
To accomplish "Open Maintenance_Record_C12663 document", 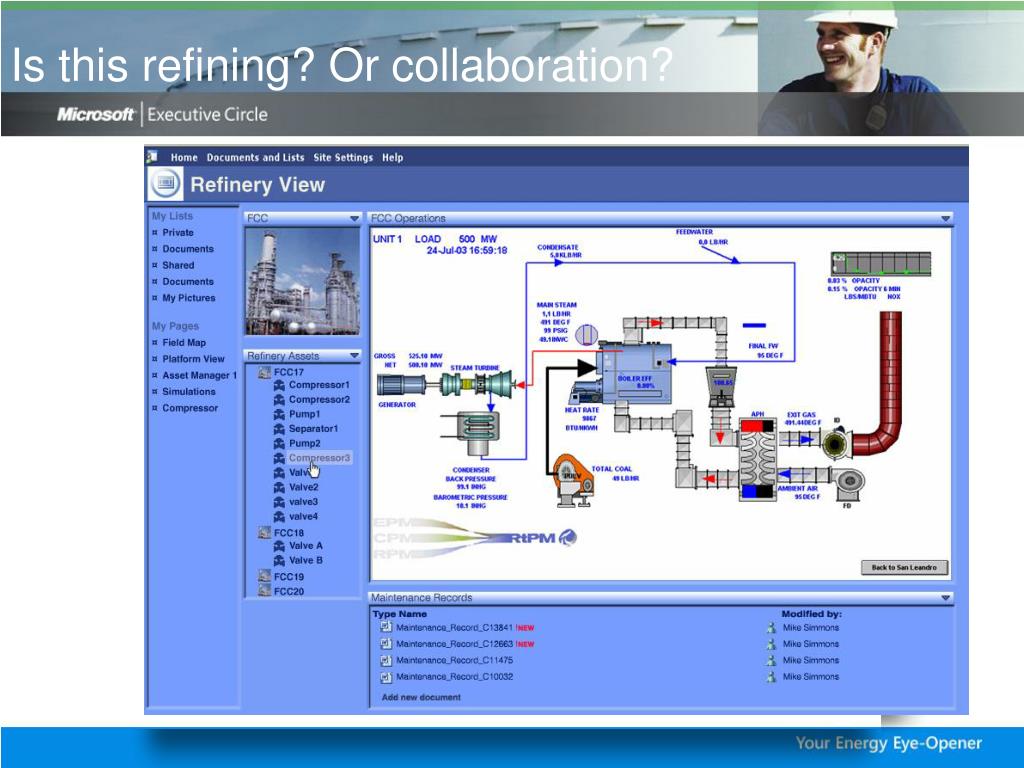I will [x=455, y=644].
